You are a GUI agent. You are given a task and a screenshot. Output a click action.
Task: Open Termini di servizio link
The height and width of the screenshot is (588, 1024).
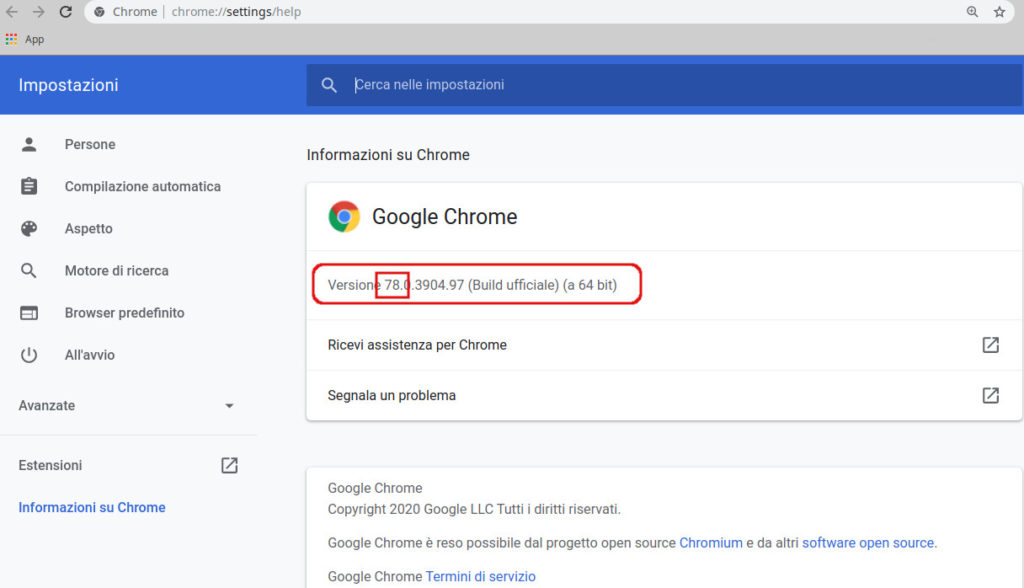[x=480, y=576]
